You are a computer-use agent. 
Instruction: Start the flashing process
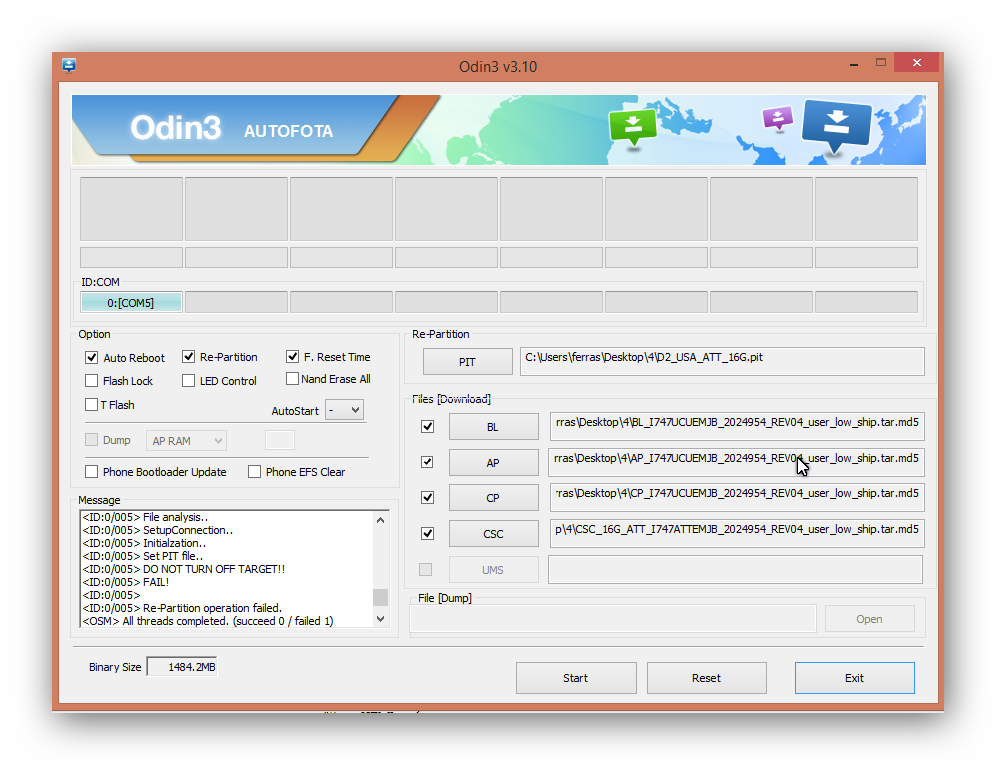coord(576,678)
